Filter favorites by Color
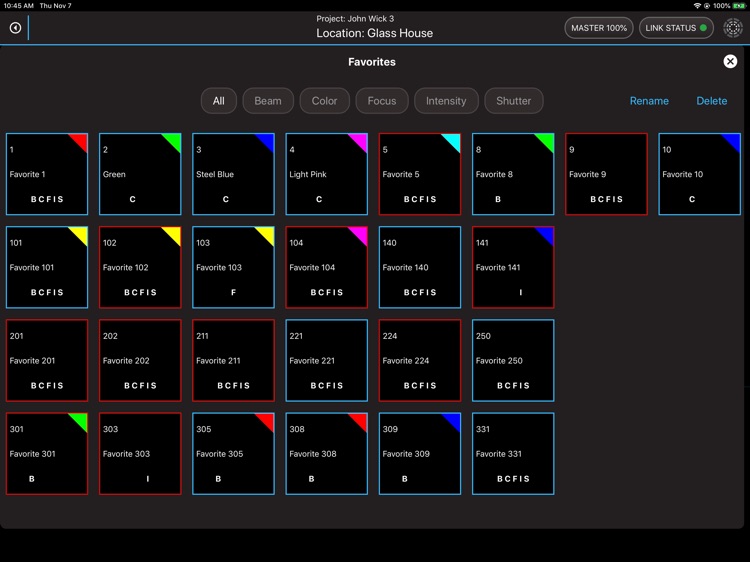The height and width of the screenshot is (562, 750). pyautogui.click(x=325, y=101)
